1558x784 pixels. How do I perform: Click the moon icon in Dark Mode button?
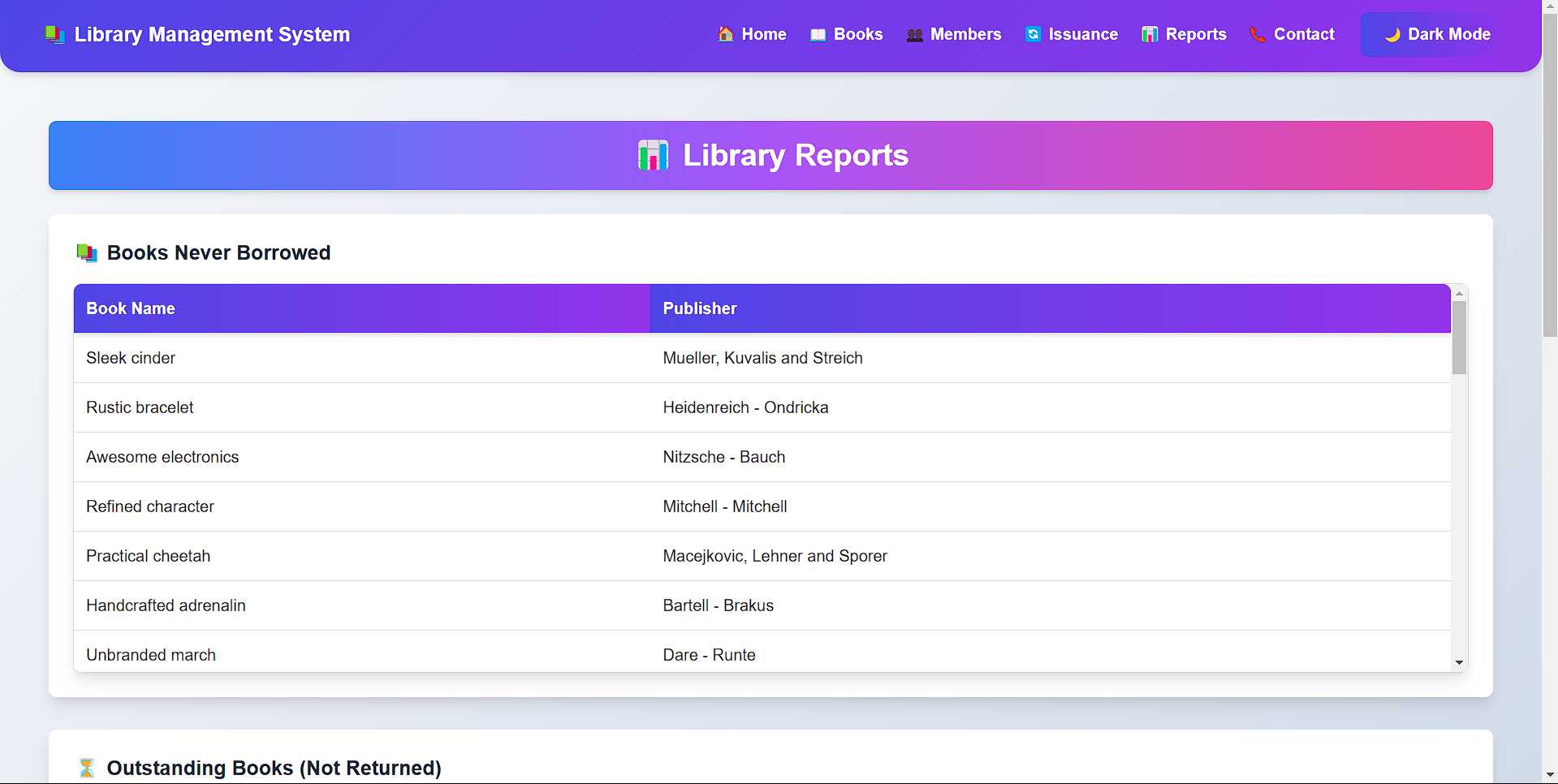coord(1392,35)
